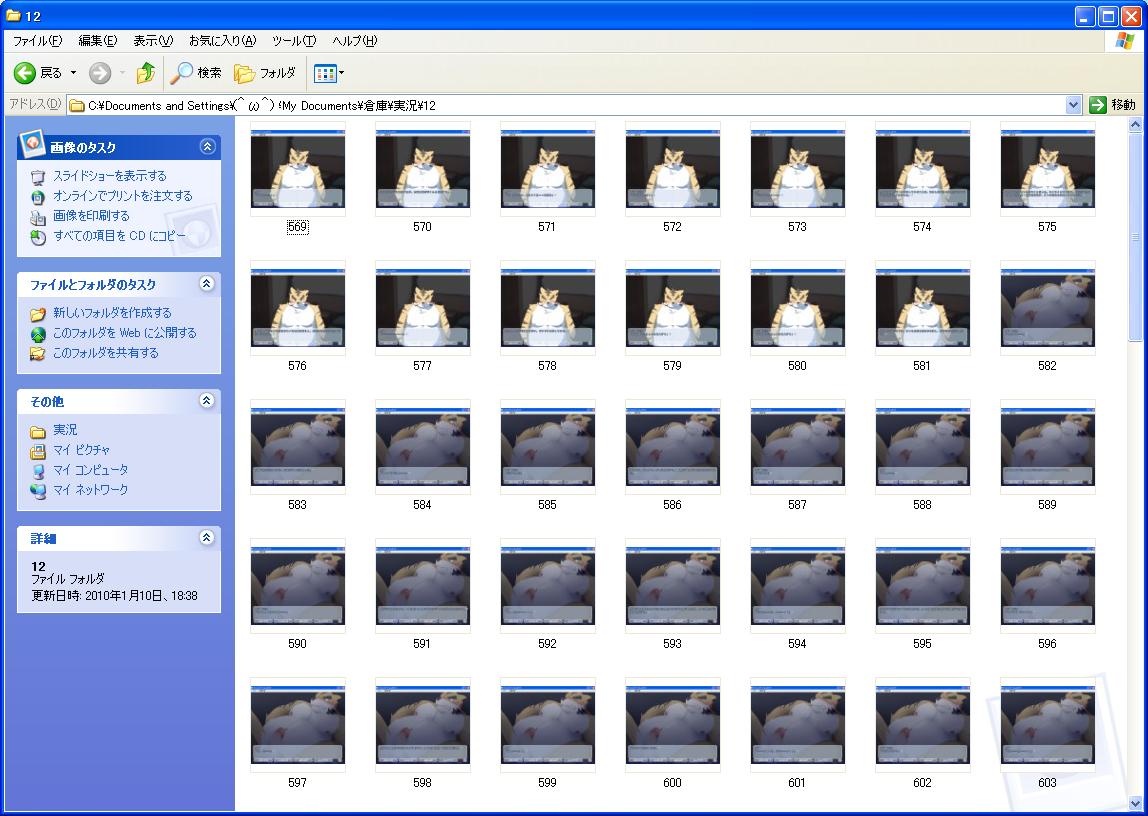Select thumbnail image 596
Image resolution: width=1148 pixels, height=816 pixels.
coord(1048,586)
